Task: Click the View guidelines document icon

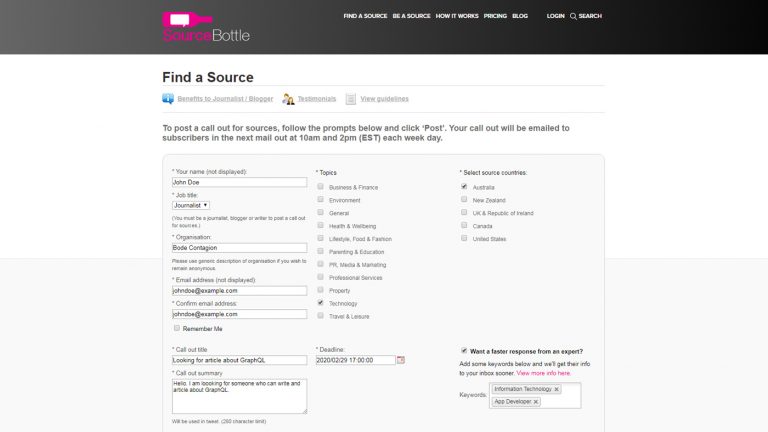Action: (351, 99)
